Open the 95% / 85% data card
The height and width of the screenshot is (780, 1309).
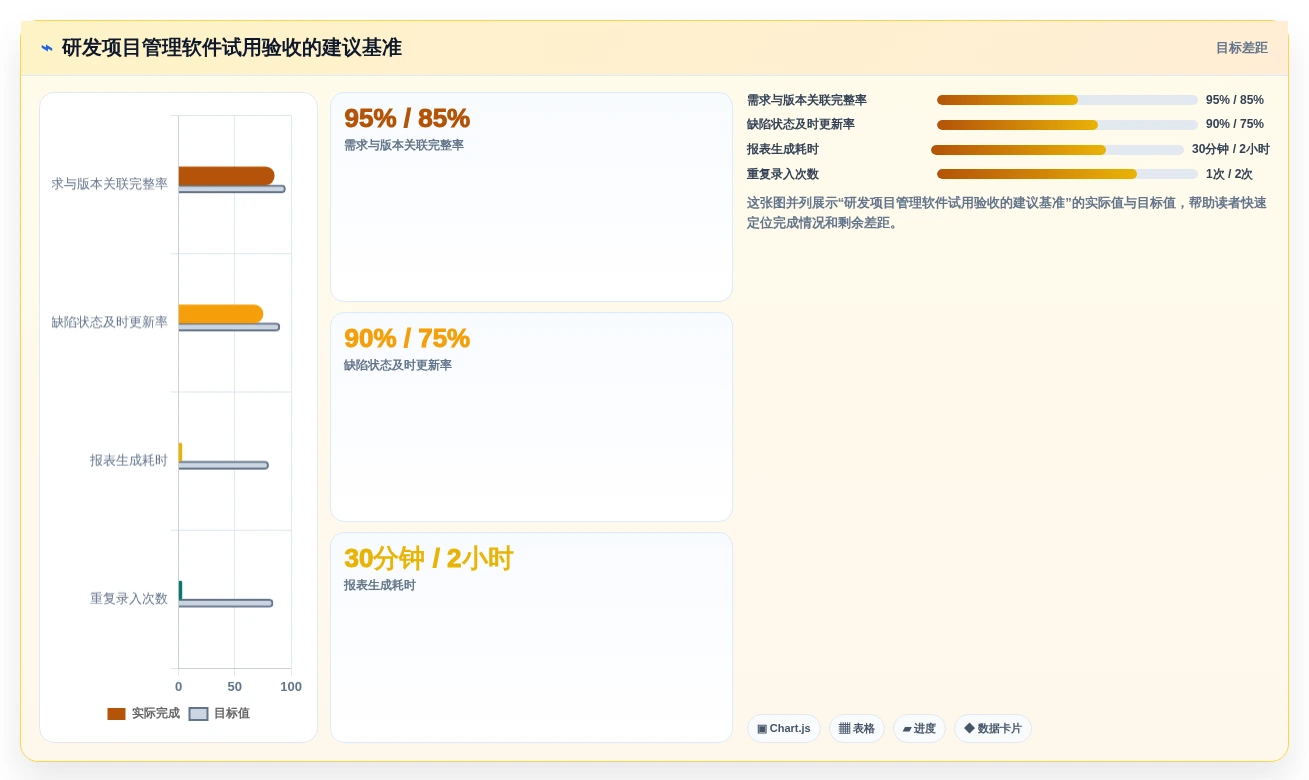click(531, 197)
